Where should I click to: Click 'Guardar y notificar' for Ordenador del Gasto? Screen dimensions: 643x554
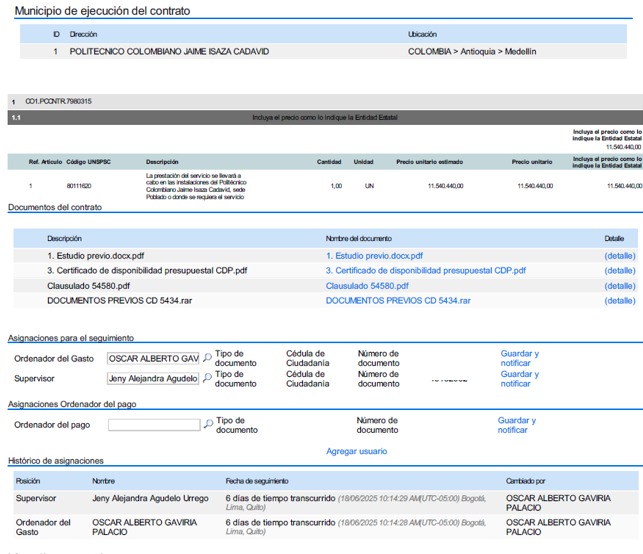[519, 358]
